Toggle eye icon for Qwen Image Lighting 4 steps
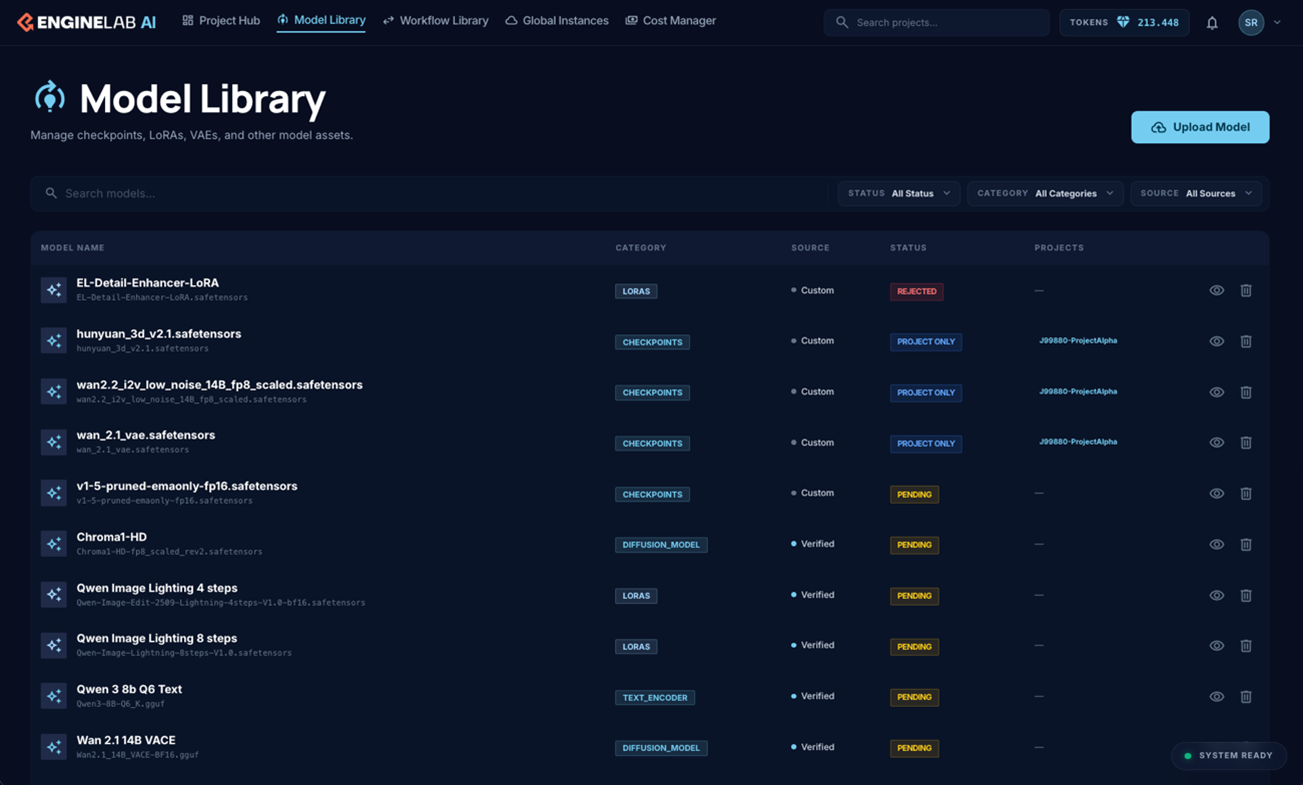Screen dimensions: 1303x785 (x=1216, y=596)
